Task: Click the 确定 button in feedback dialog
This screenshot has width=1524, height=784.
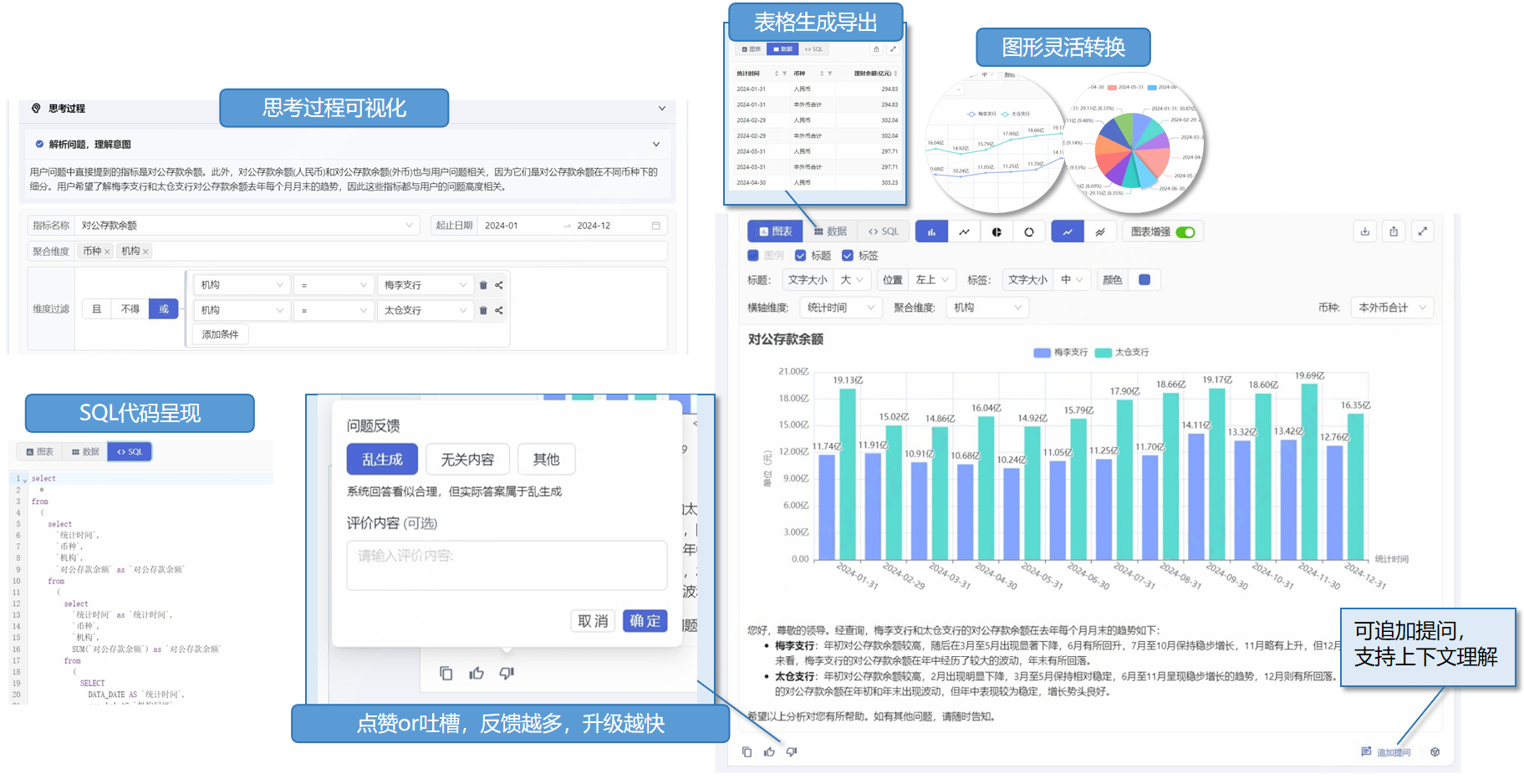Action: click(645, 621)
